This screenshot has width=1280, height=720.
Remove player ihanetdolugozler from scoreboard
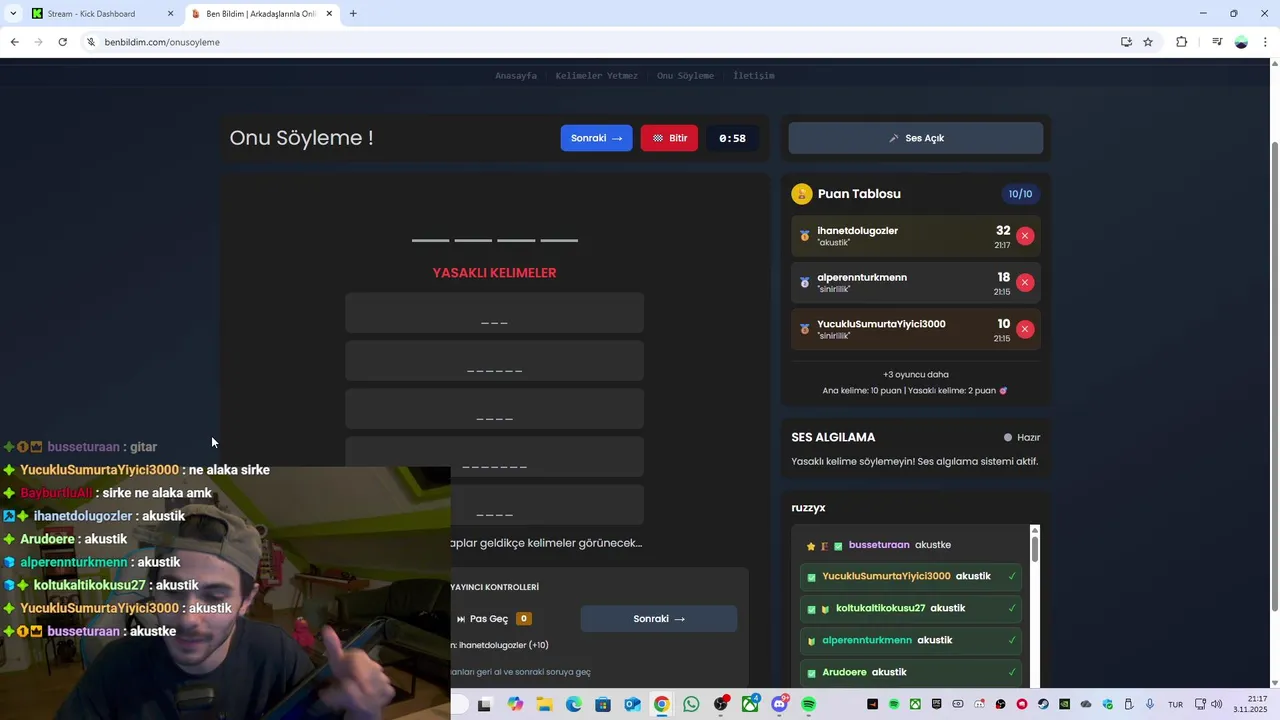pos(1025,236)
